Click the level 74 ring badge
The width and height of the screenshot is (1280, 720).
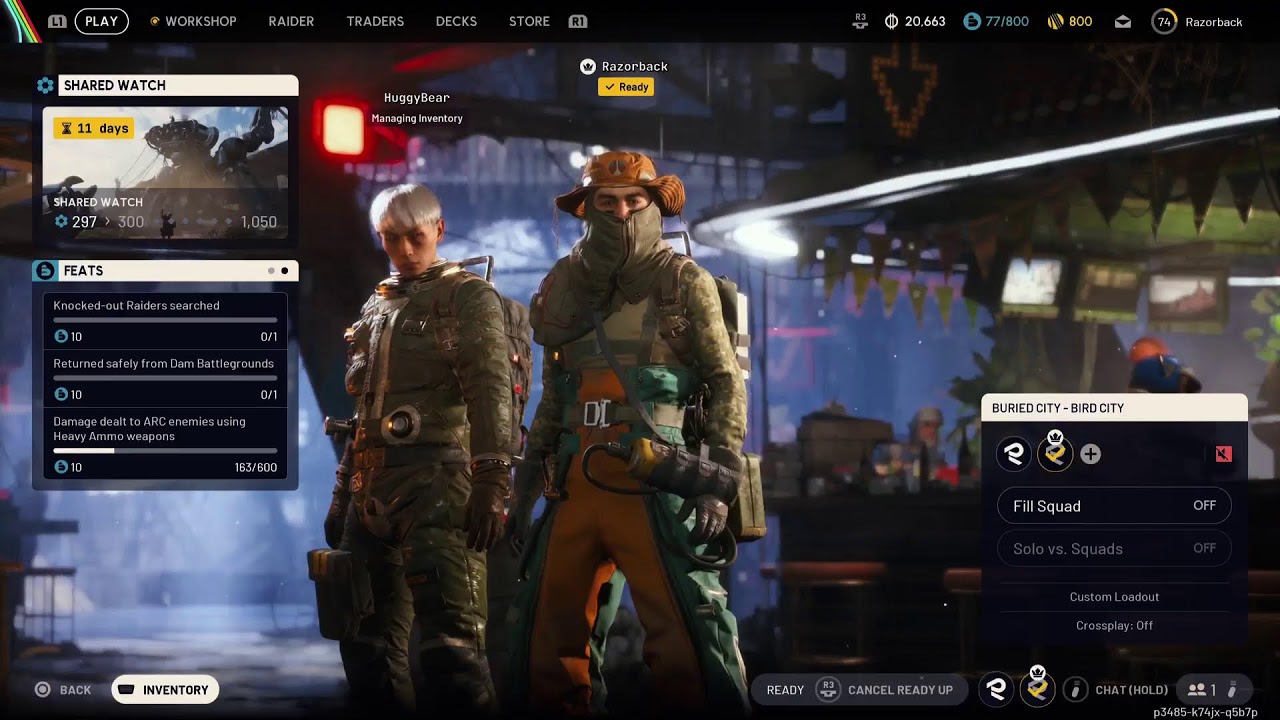1164,21
